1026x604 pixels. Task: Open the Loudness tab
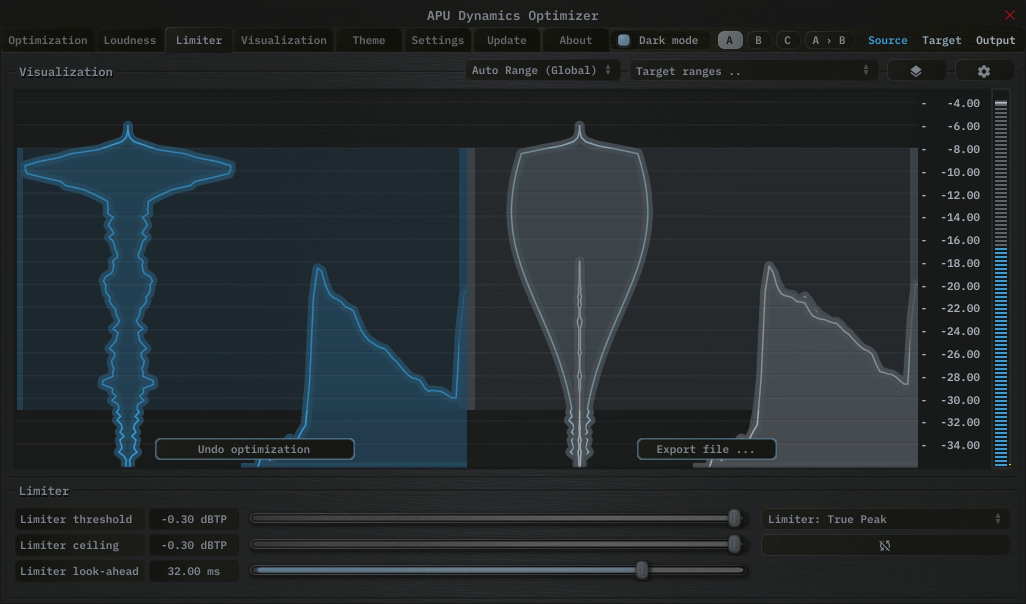tap(130, 40)
